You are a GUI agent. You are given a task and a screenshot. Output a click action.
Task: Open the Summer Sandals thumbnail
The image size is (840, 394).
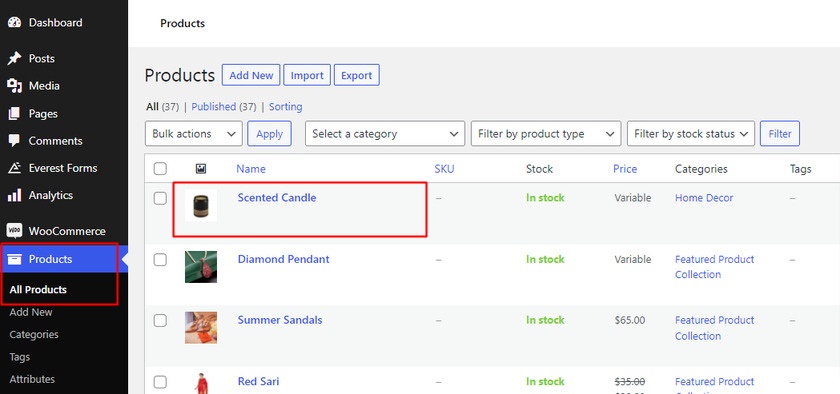tap(201, 328)
